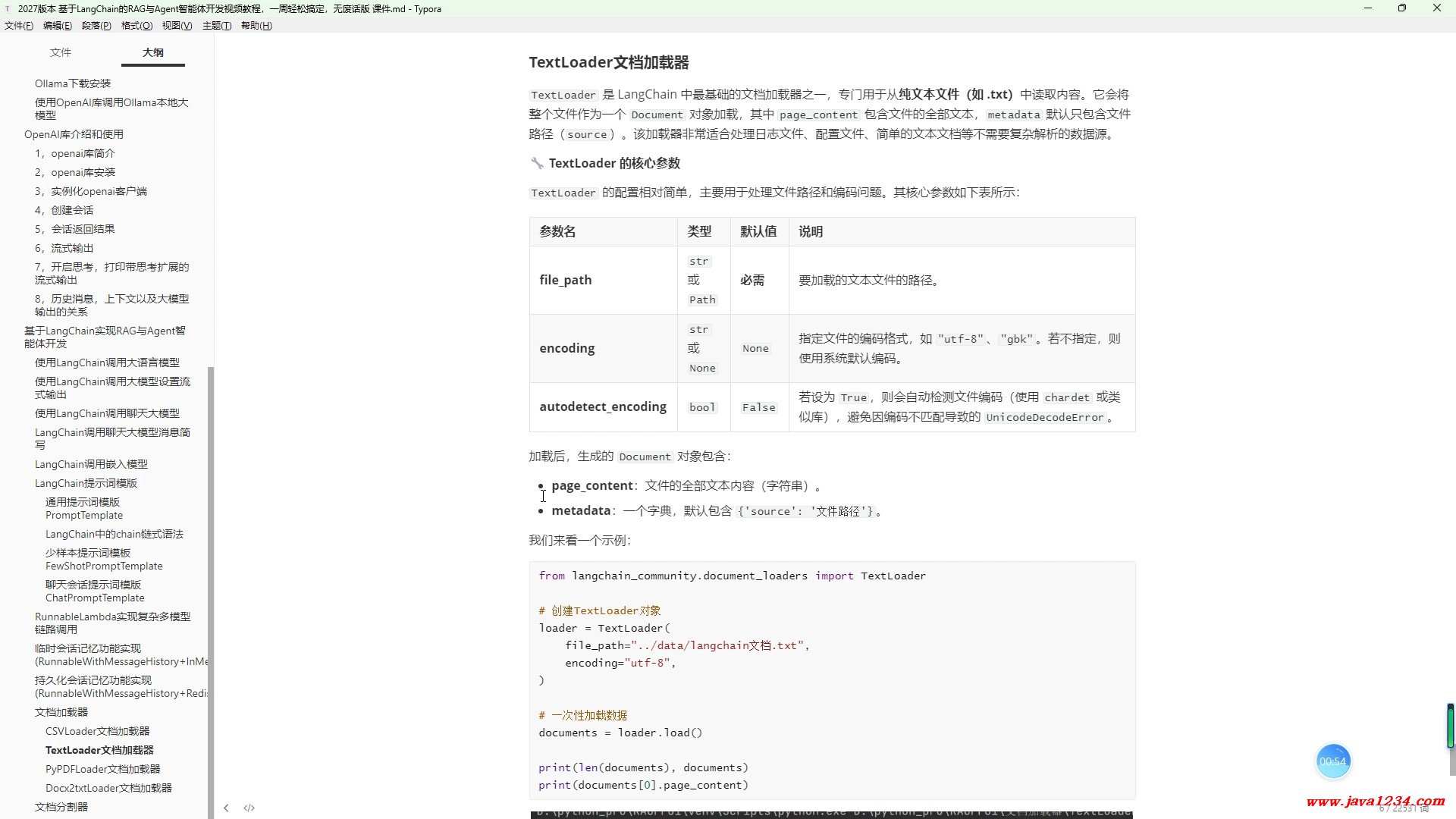This screenshot has height=819, width=1456.
Task: Click the blue 00:54 timer bubble
Action: [1332, 761]
